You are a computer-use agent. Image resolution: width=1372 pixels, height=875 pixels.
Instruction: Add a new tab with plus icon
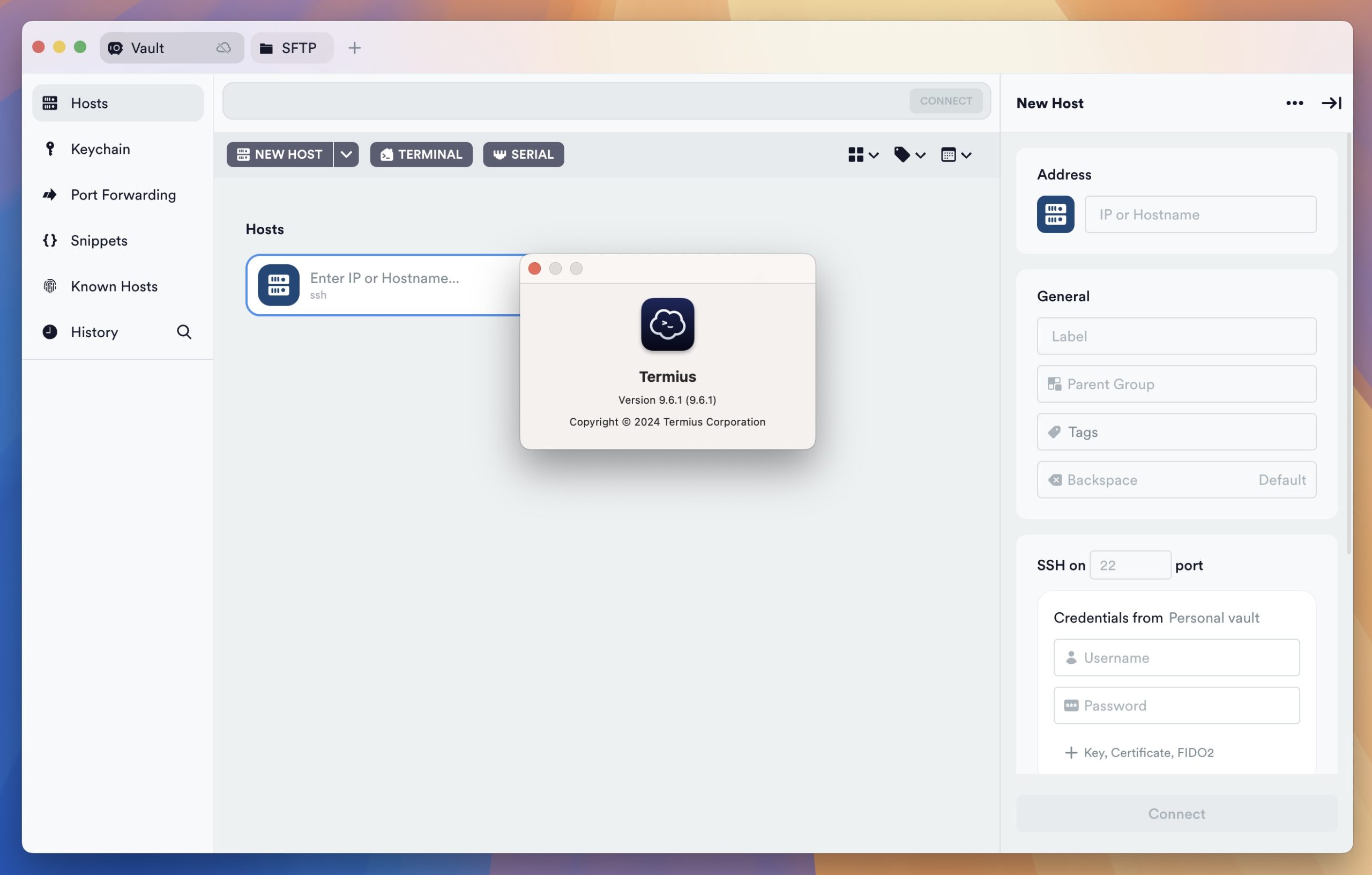pos(354,48)
